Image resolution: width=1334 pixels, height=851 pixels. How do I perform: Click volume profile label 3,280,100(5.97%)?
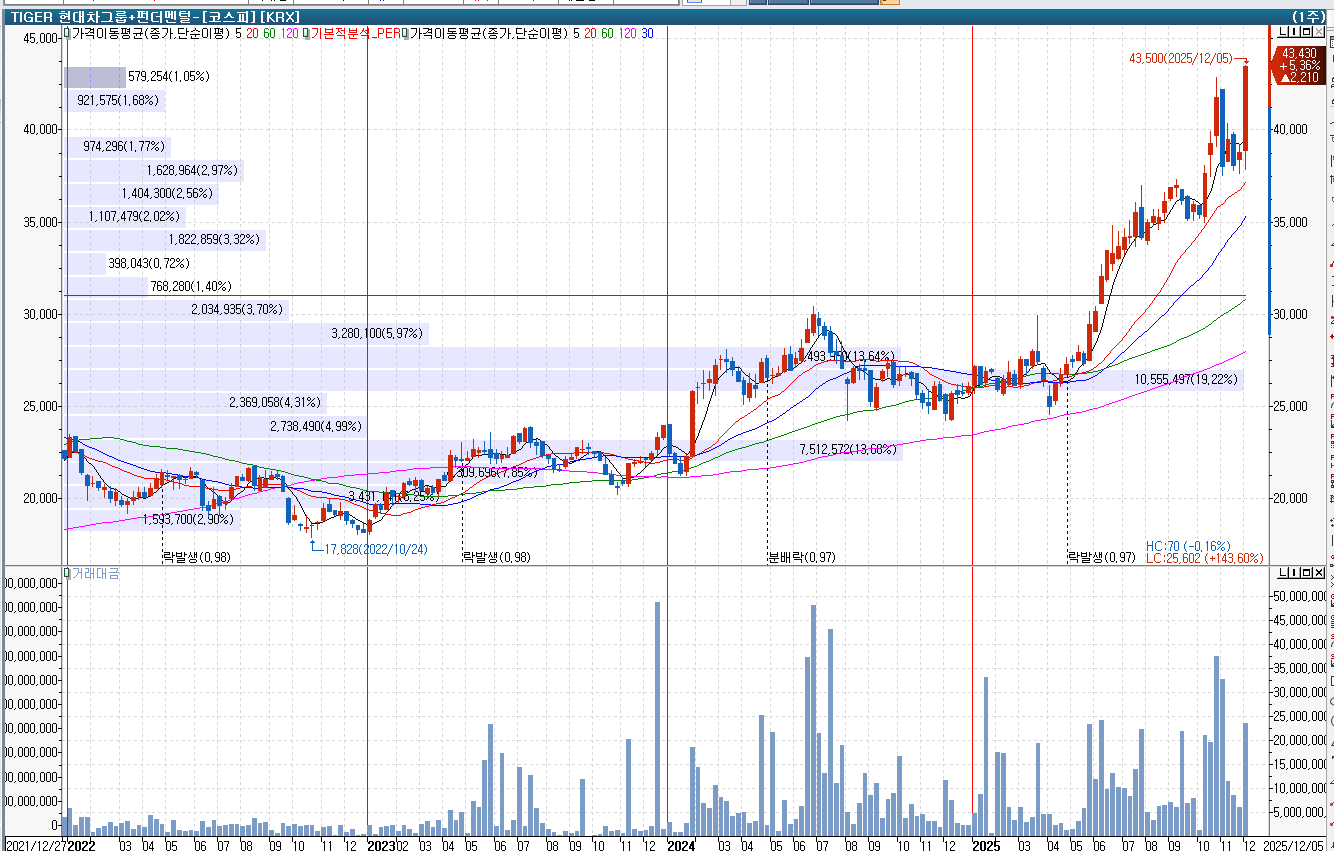tap(376, 333)
